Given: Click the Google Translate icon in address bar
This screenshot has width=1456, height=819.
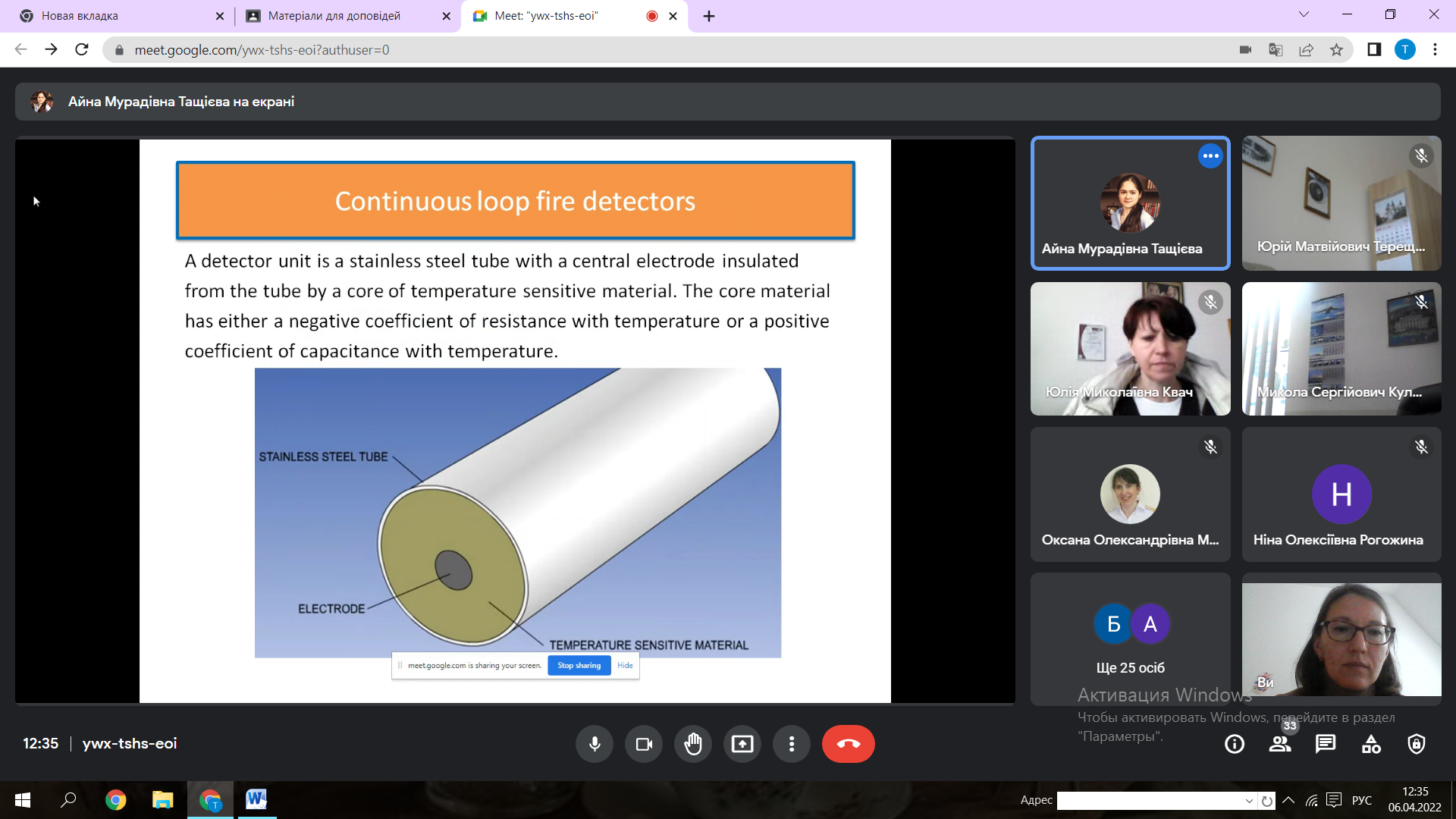Looking at the screenshot, I should tap(1276, 50).
